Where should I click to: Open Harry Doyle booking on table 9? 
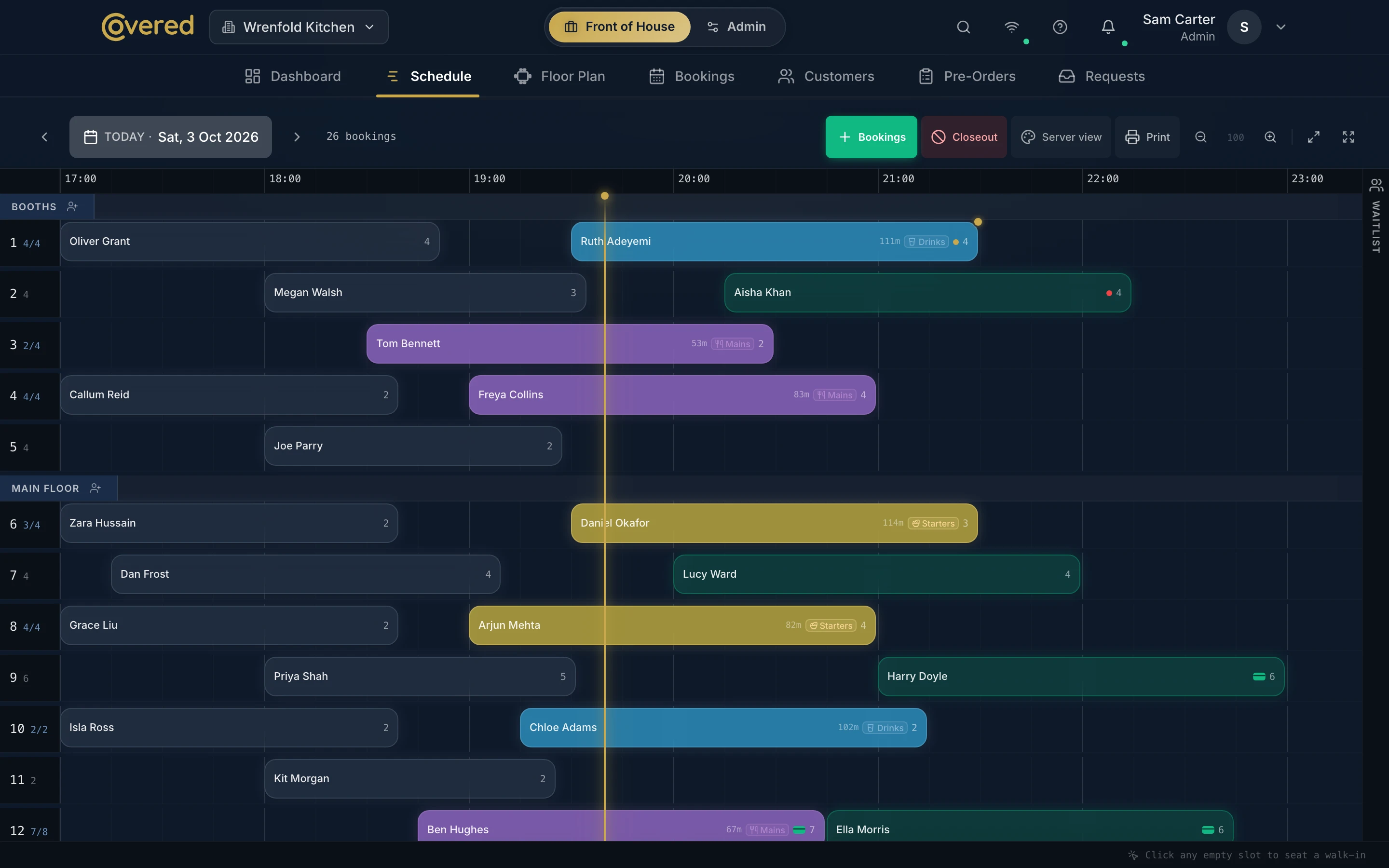pos(1080,676)
